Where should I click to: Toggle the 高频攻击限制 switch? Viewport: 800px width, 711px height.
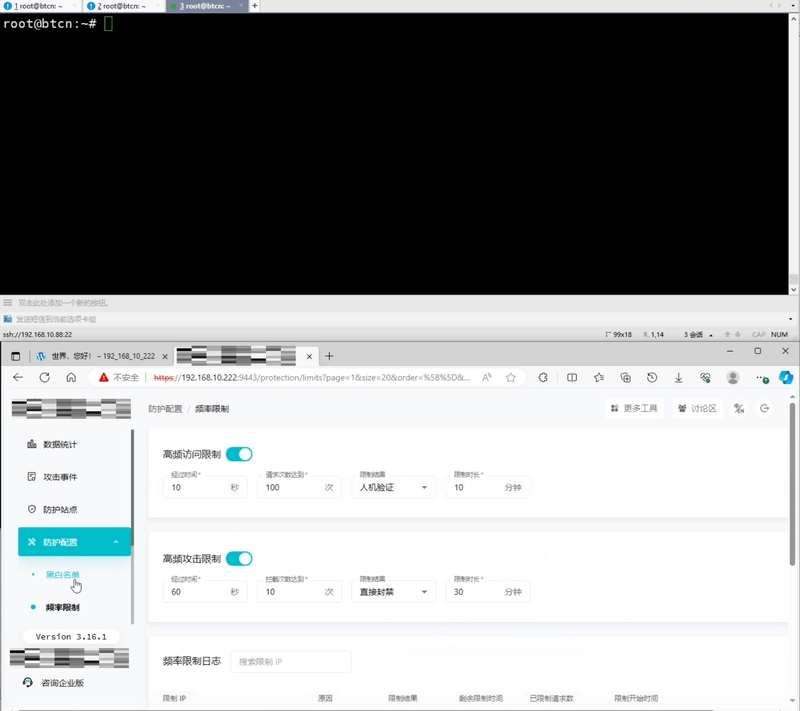click(239, 558)
